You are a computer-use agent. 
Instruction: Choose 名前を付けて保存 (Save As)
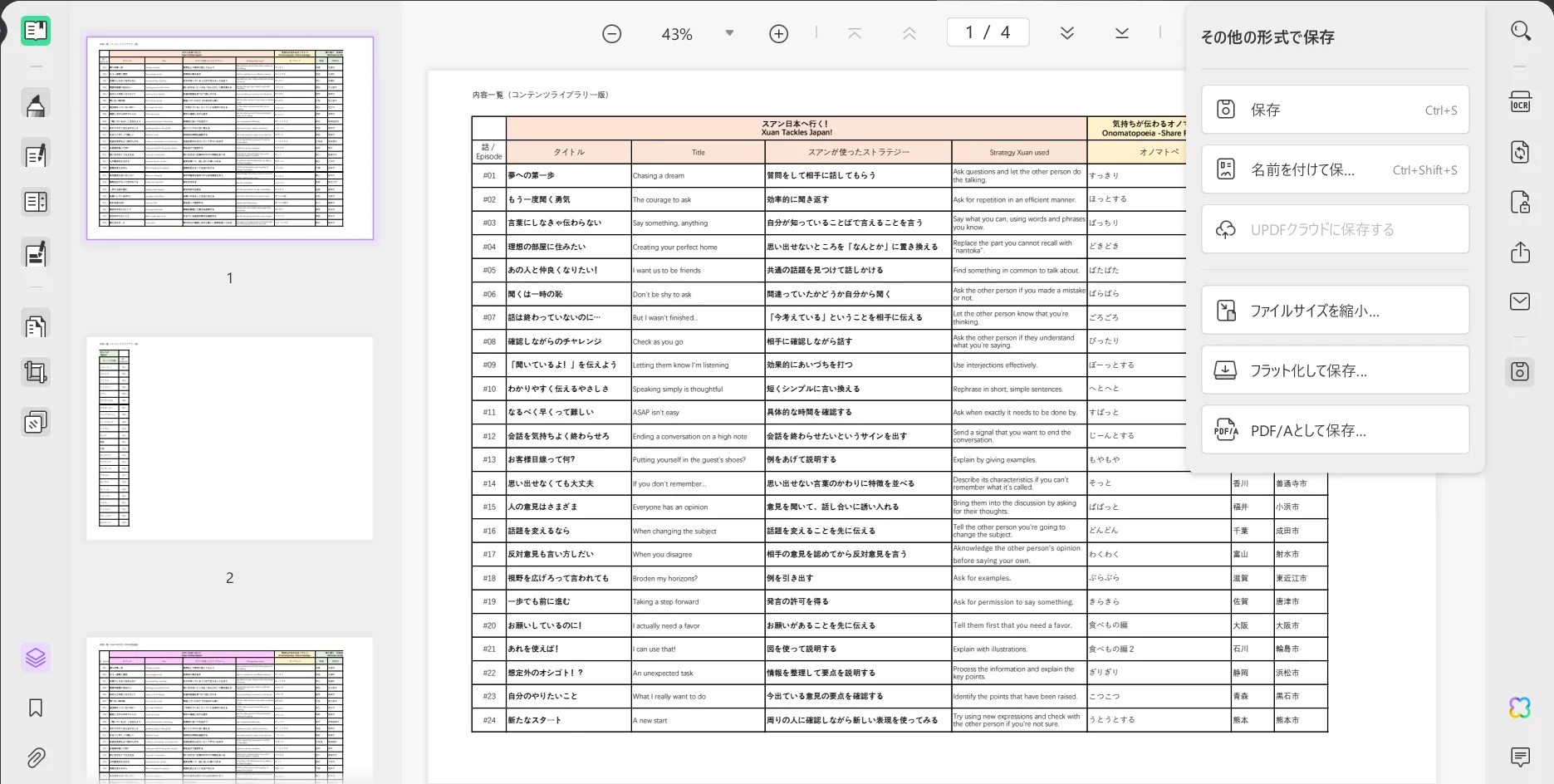pos(1335,169)
